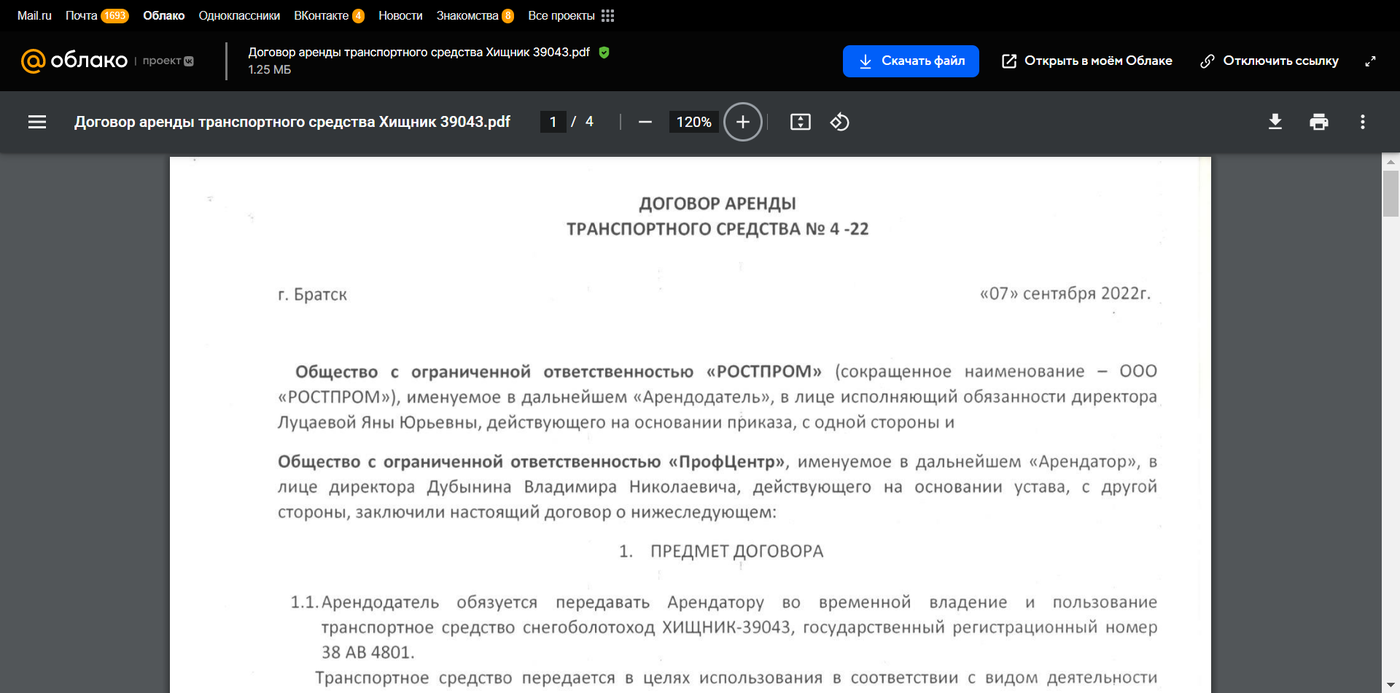
Task: Open ВКонтакте link with notifications
Action: click(x=321, y=16)
